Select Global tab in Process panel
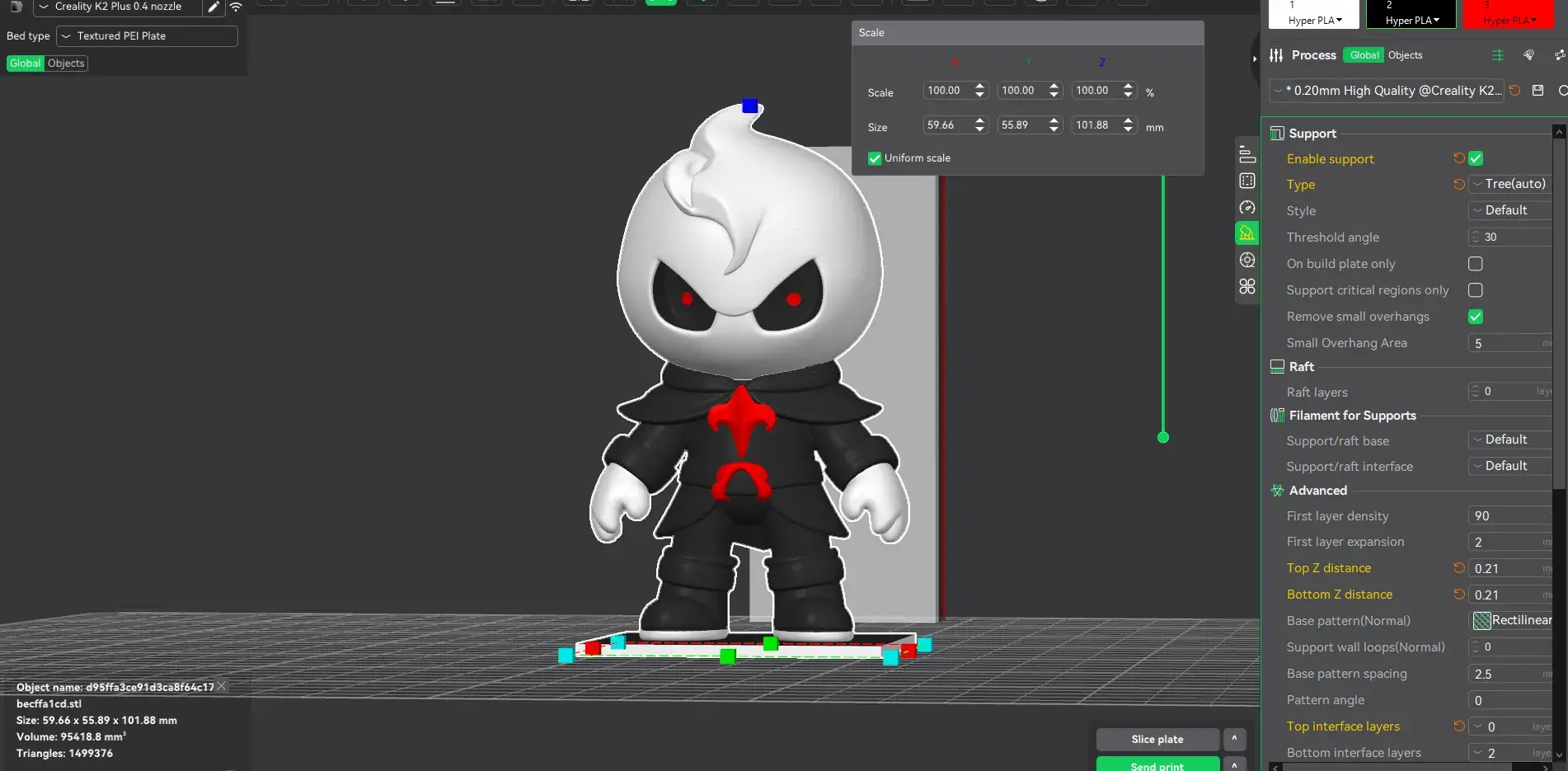1568x771 pixels. pos(1364,55)
